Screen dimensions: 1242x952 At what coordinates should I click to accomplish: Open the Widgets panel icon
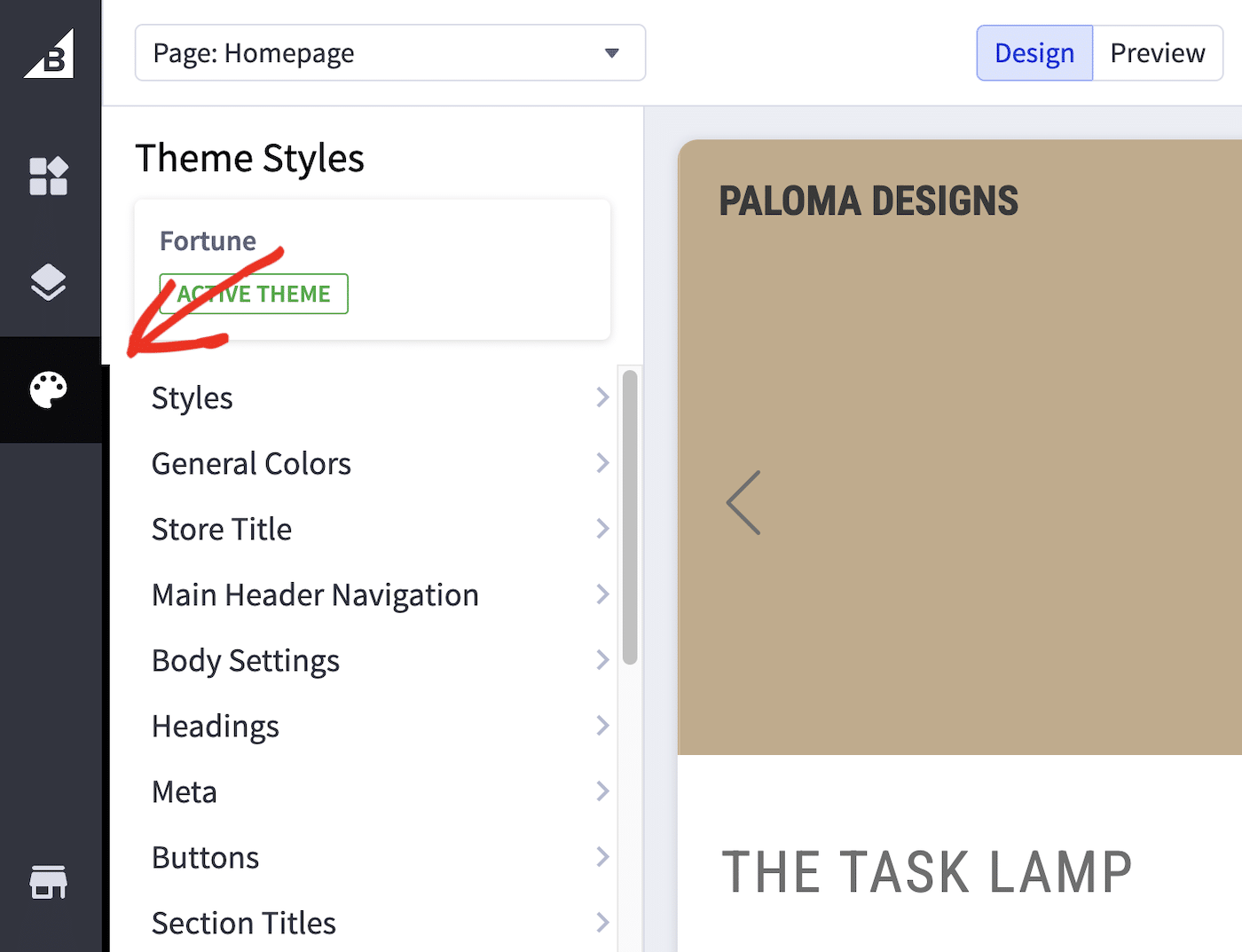pos(49,177)
